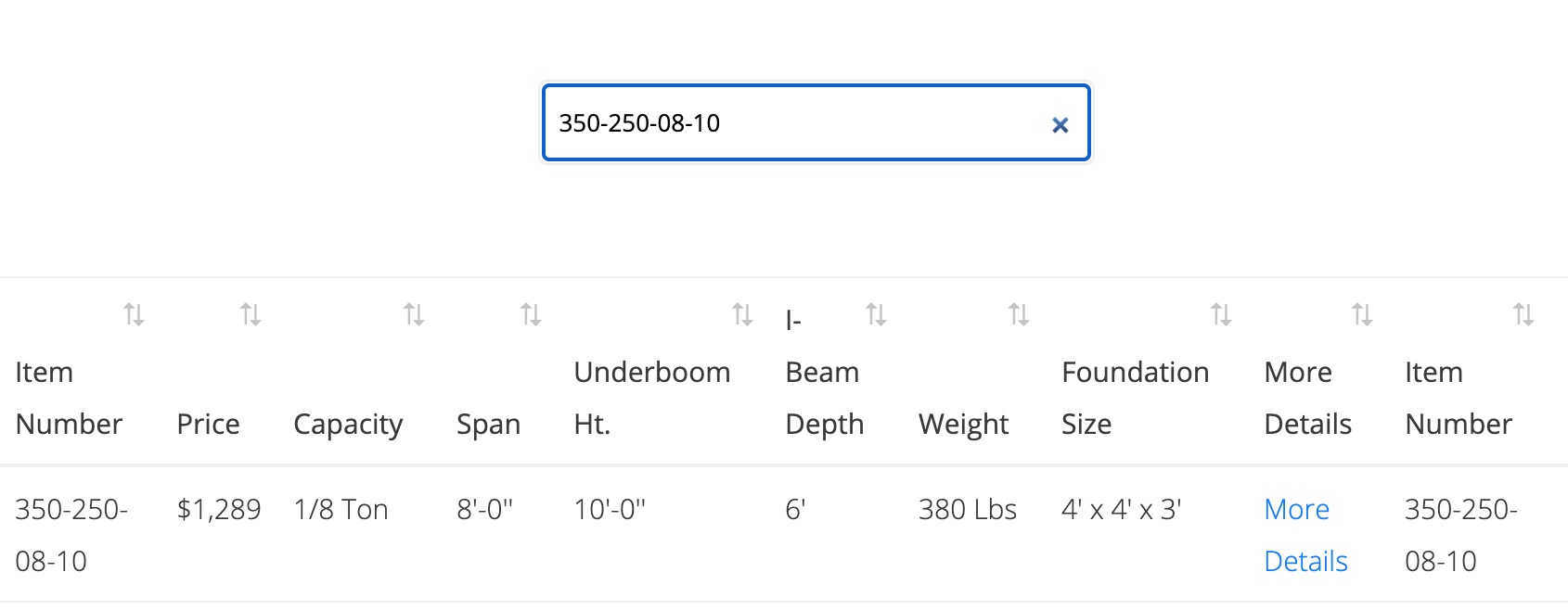Screen dimensions: 1568x610
Task: Click the 1/8 Ton capacity cell
Action: [x=341, y=509]
